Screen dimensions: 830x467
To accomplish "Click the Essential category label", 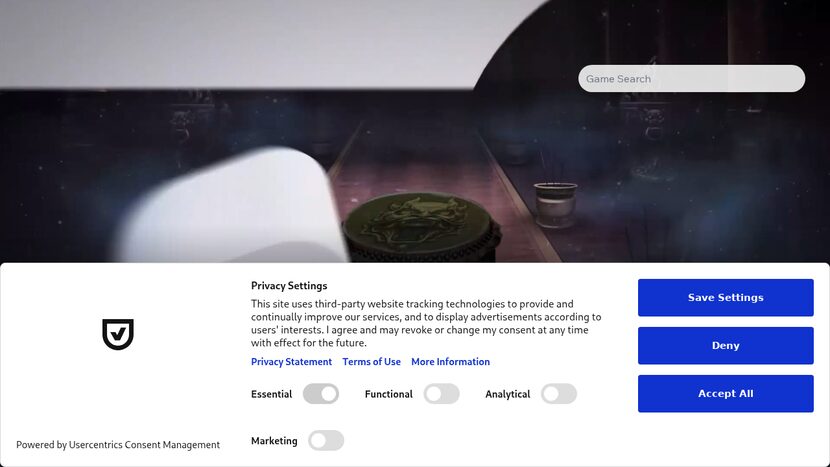I will (272, 394).
